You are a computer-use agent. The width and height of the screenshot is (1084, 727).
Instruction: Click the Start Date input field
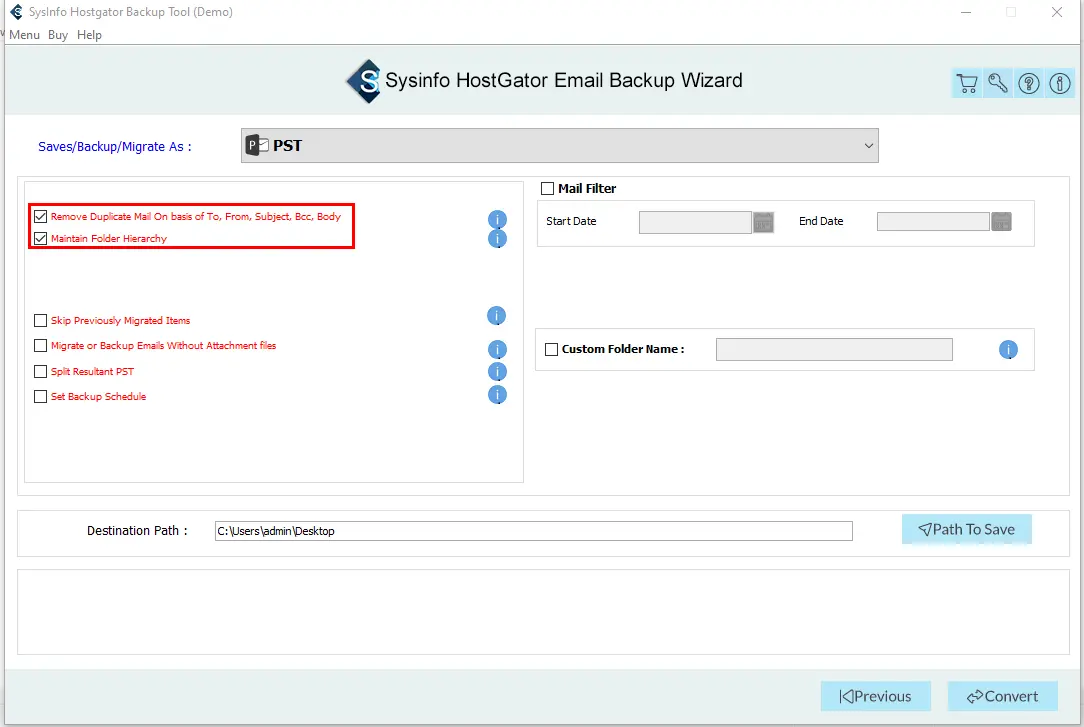(695, 223)
